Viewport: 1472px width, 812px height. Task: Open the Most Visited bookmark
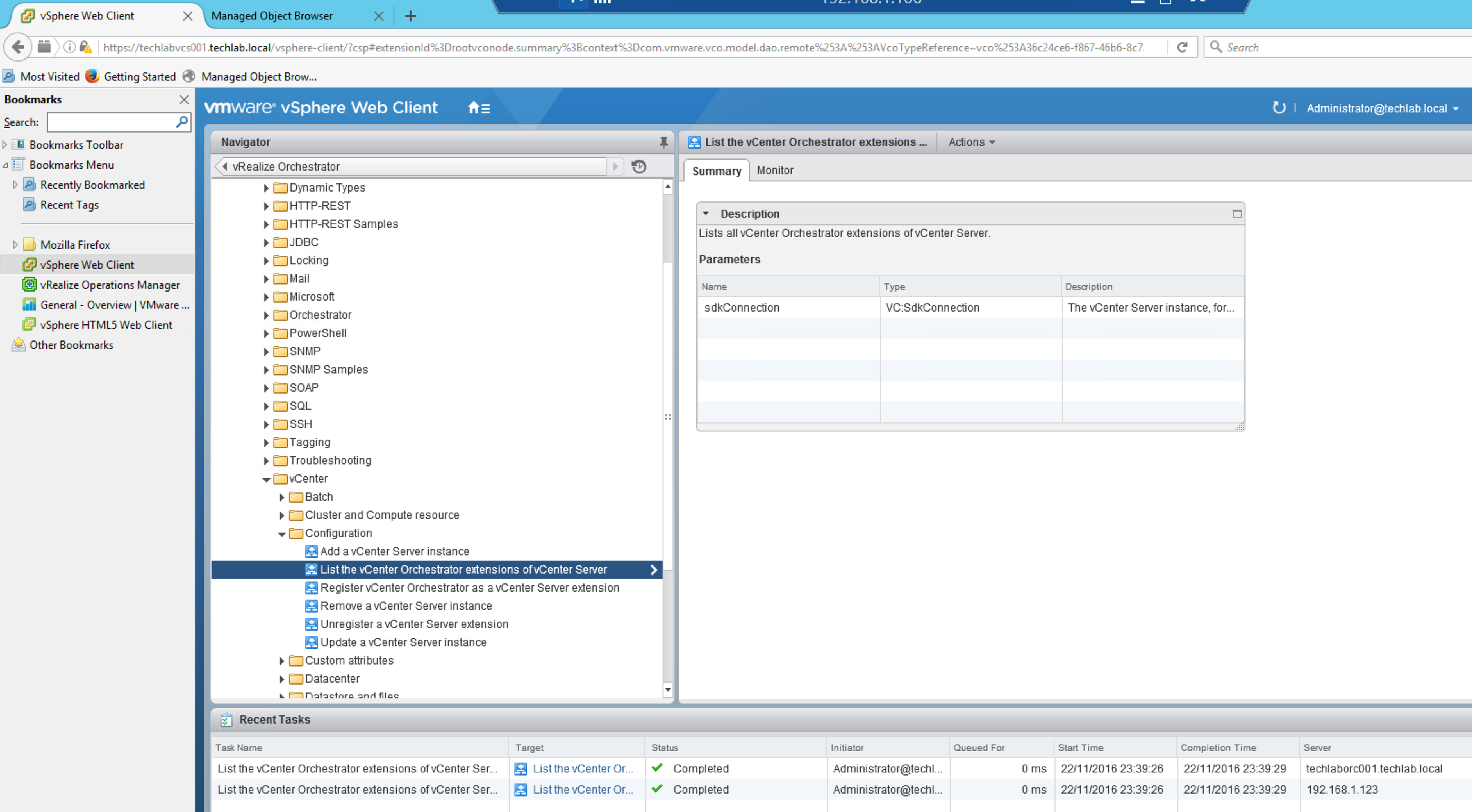(42, 77)
